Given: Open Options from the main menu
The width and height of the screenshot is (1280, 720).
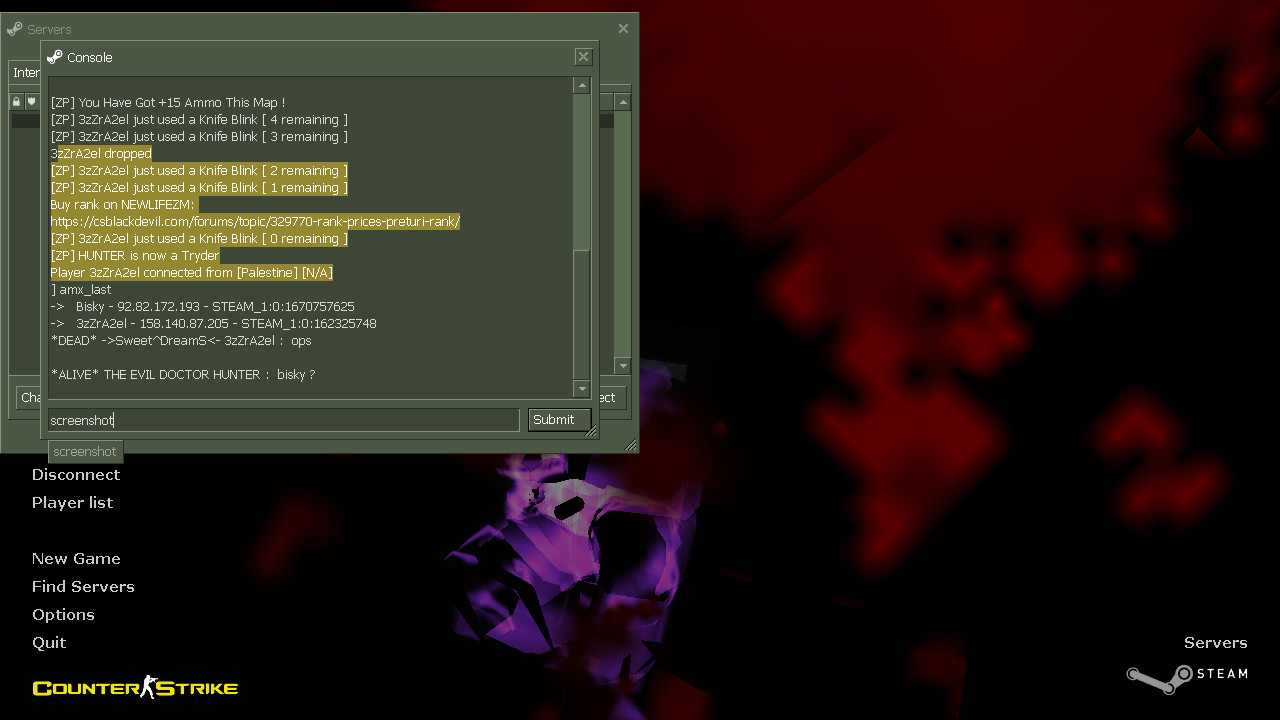Looking at the screenshot, I should click(x=63, y=614).
